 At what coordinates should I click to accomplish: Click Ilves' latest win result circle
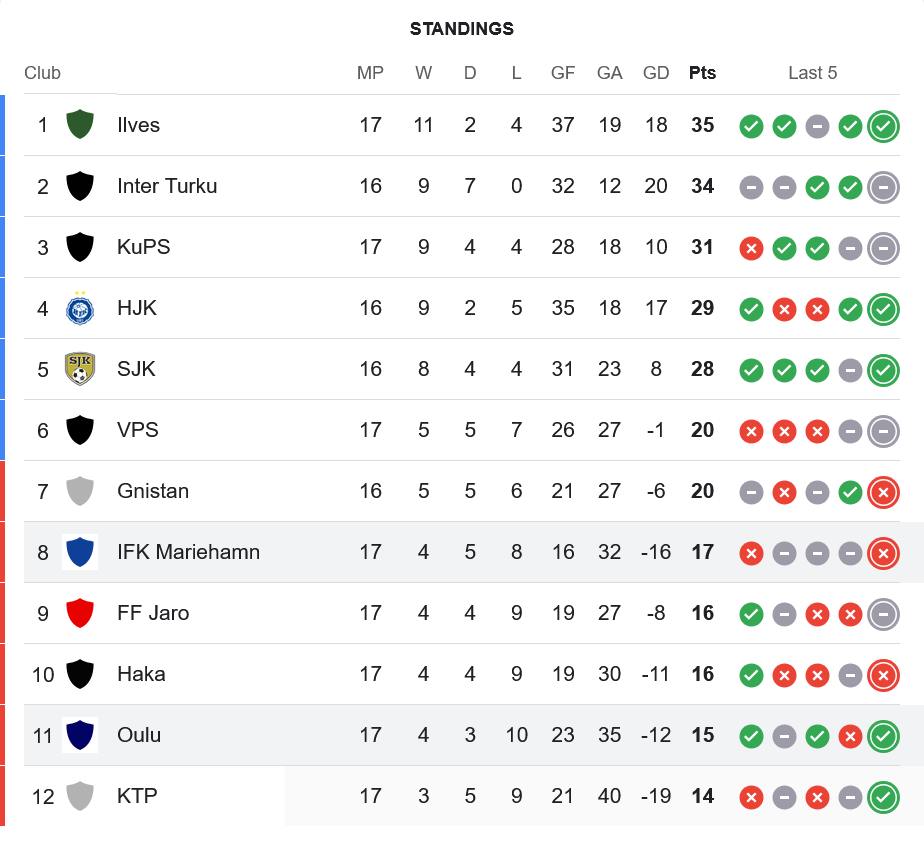point(883,127)
